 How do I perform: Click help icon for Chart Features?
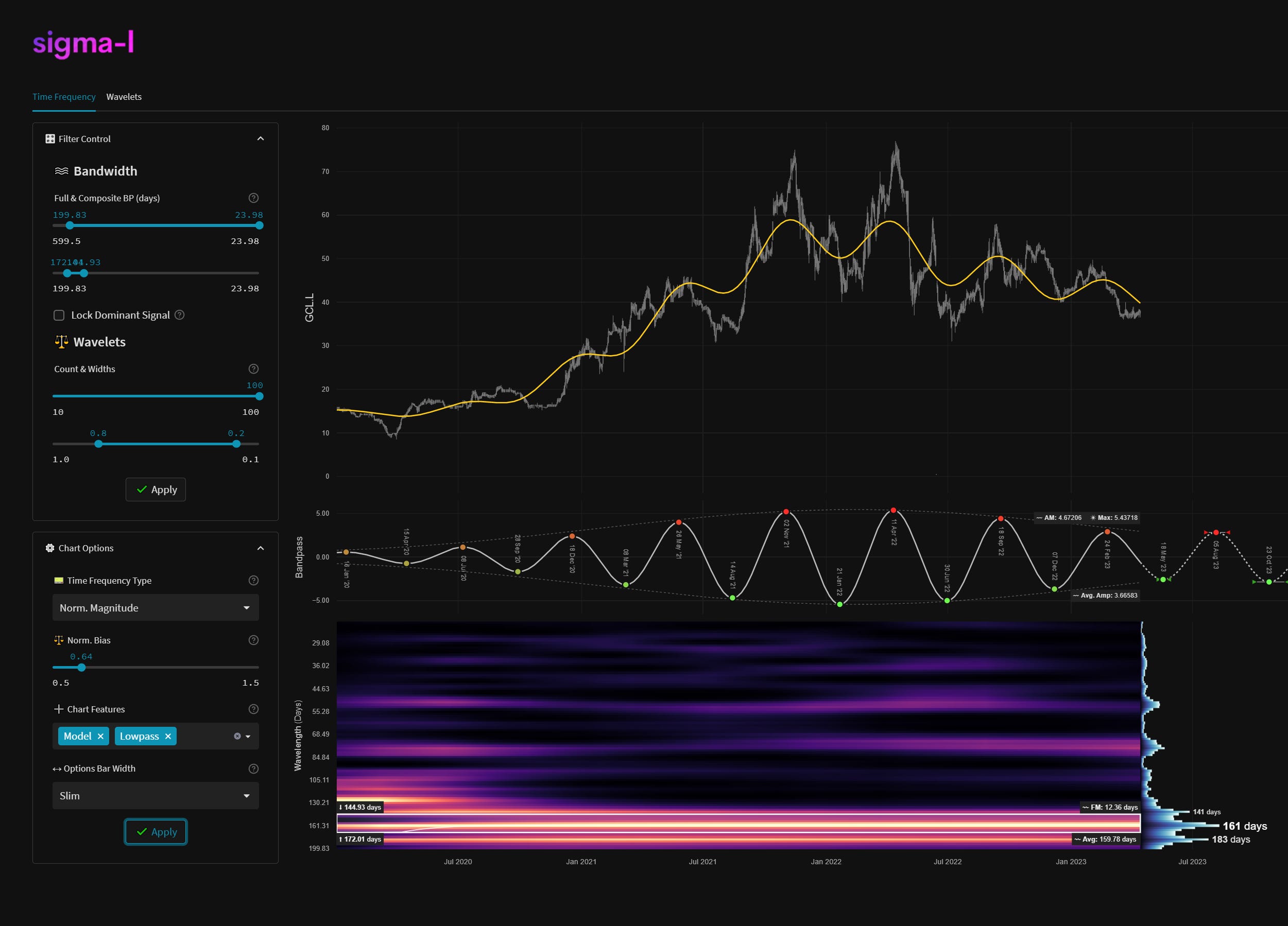pos(253,709)
